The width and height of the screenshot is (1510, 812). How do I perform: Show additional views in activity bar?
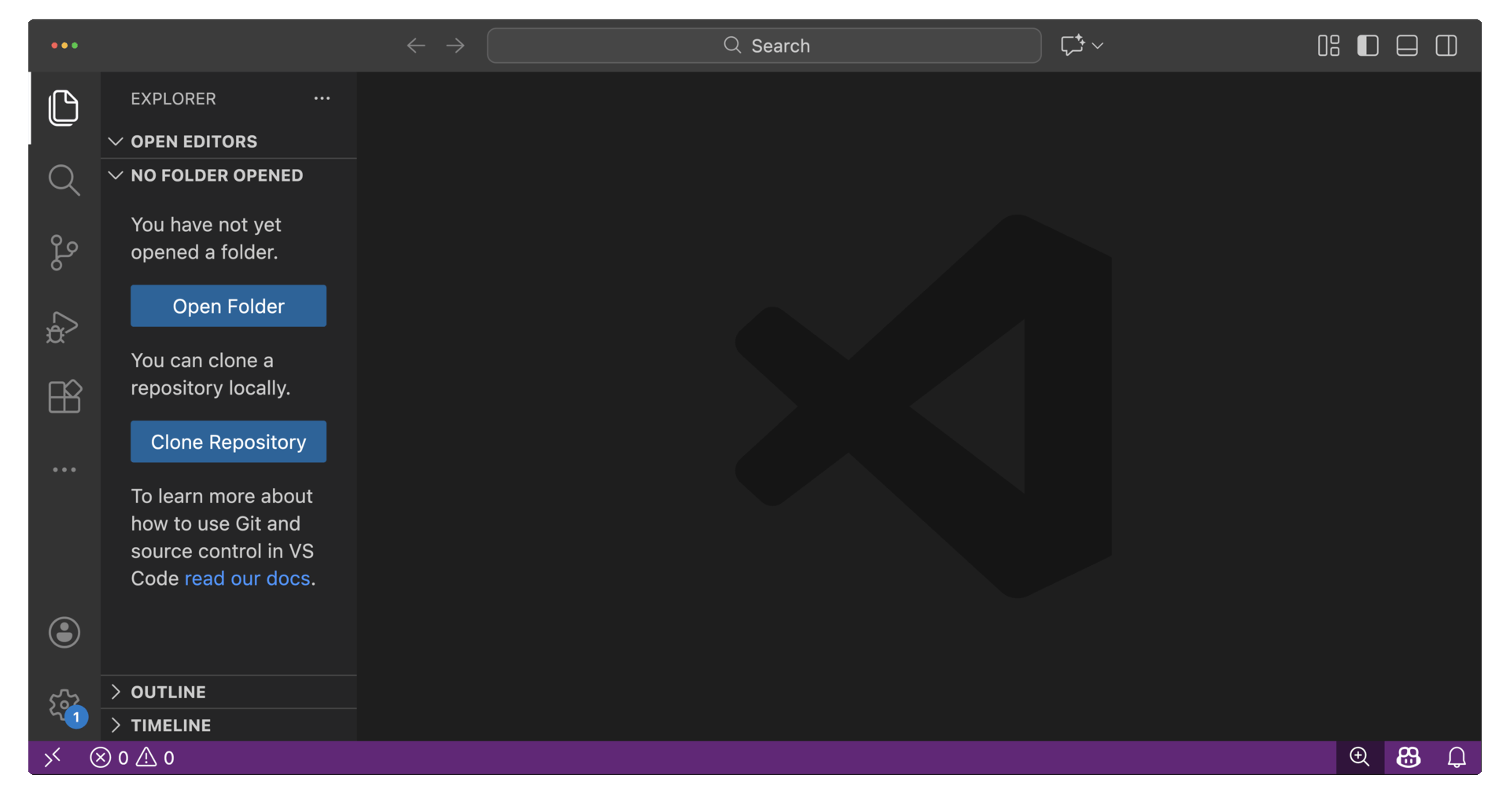click(64, 469)
